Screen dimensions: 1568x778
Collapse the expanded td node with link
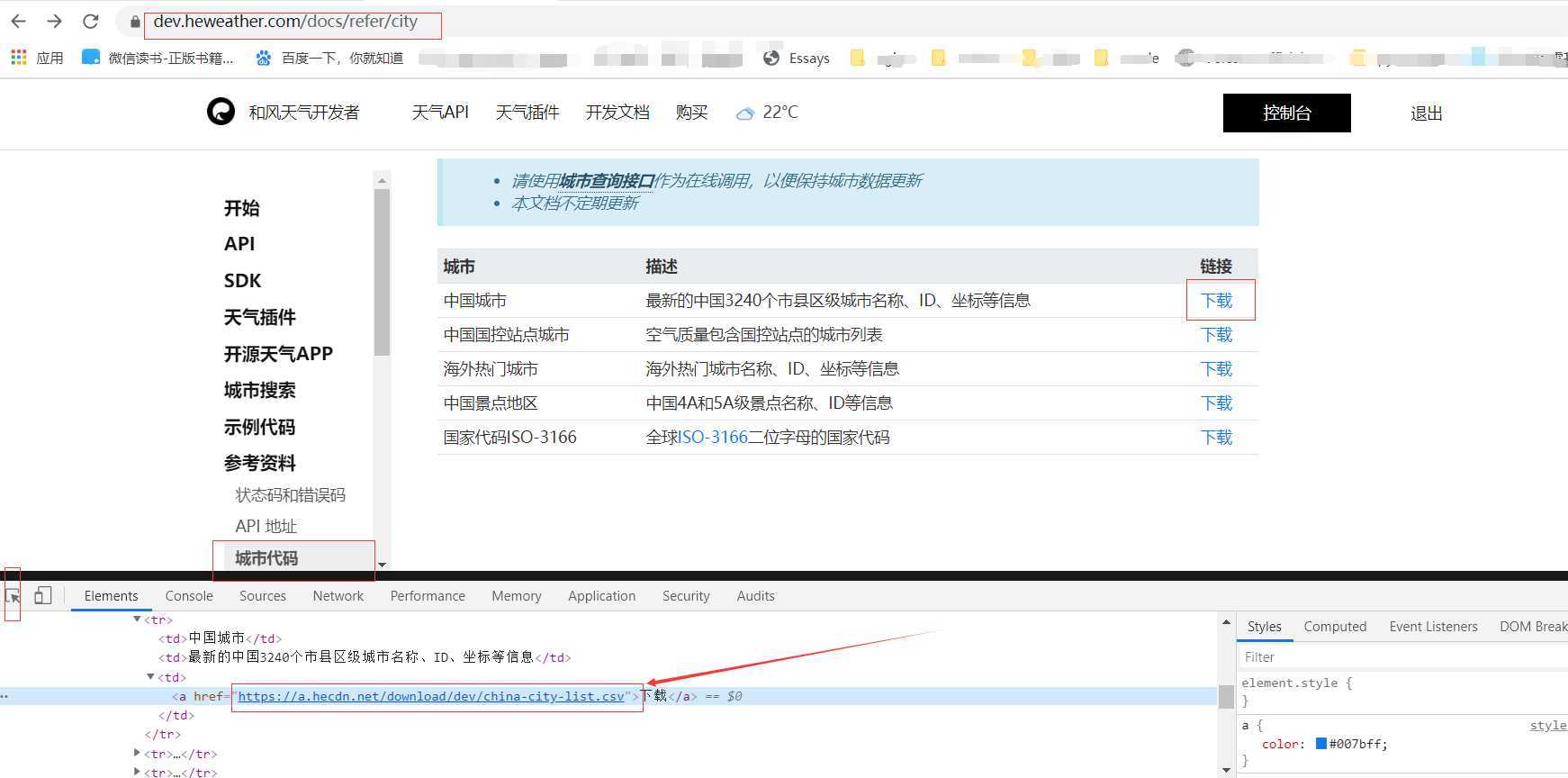[x=150, y=677]
